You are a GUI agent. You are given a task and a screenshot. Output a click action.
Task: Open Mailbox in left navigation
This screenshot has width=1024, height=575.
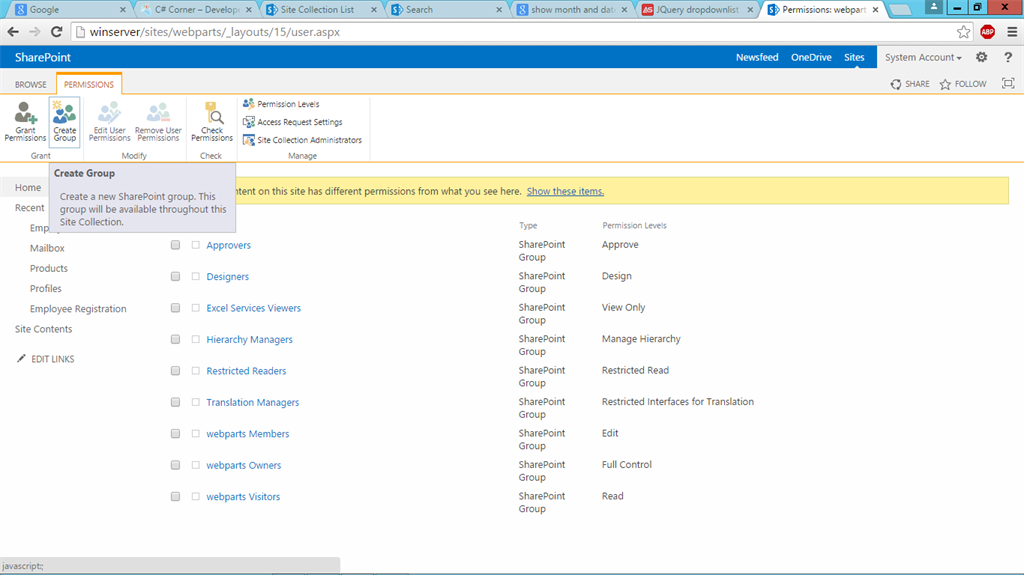[x=47, y=248]
